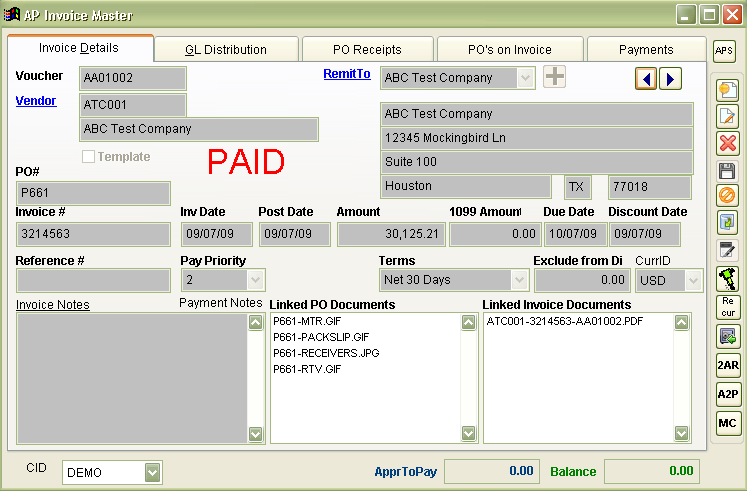Expand the Pay Priority dropdown
The width and height of the screenshot is (747, 491).
(255, 281)
